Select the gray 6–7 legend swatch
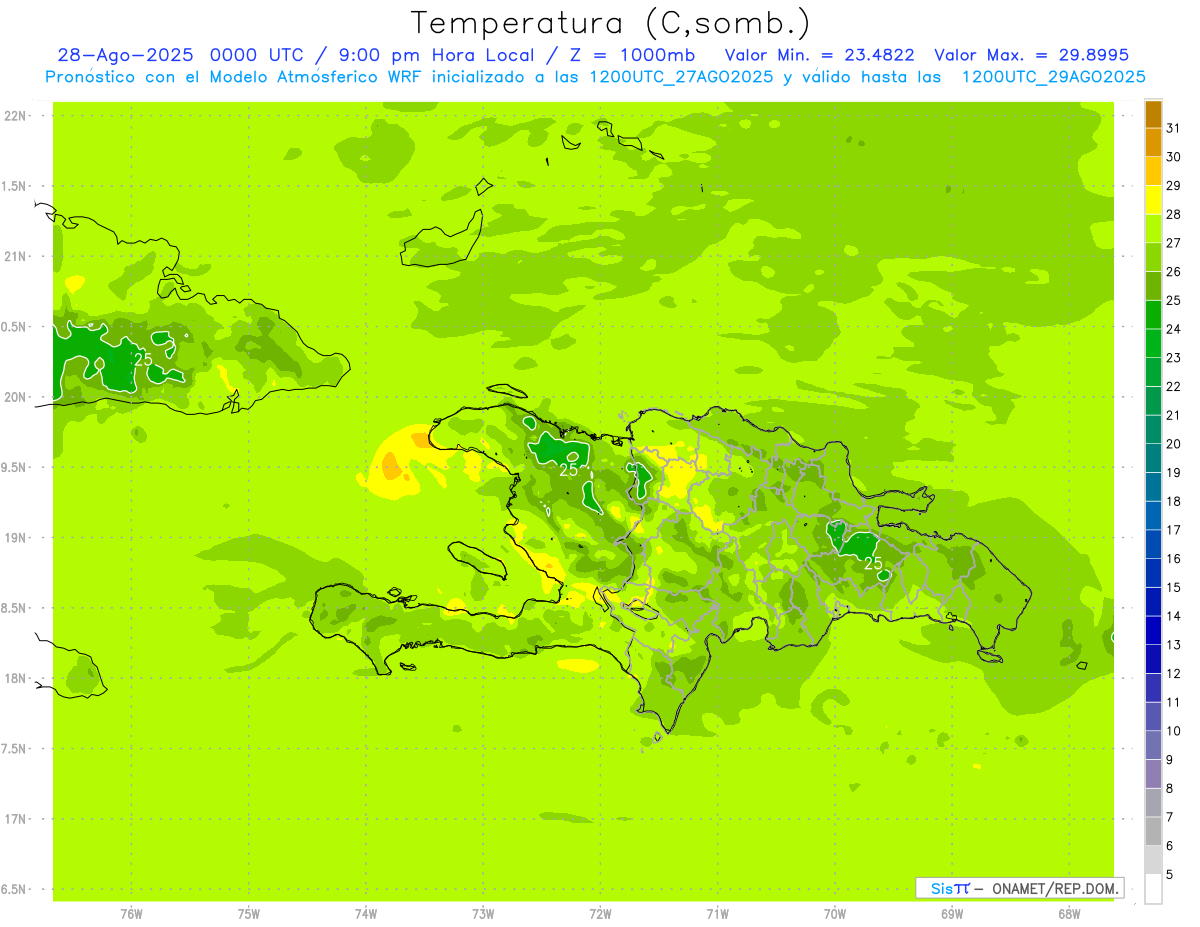Screen dimensions: 1200x927 coord(1153,831)
